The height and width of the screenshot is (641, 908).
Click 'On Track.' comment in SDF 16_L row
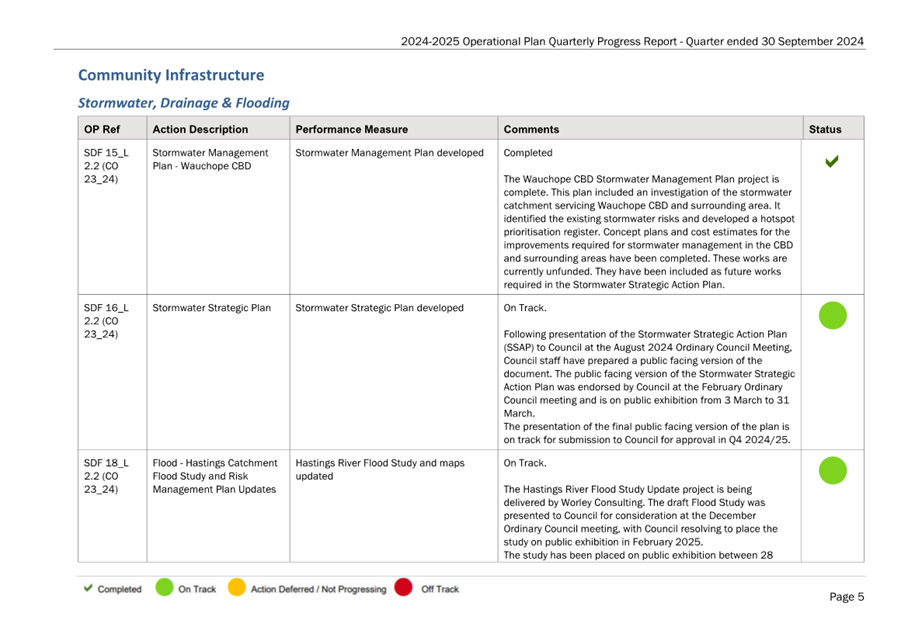click(x=525, y=308)
